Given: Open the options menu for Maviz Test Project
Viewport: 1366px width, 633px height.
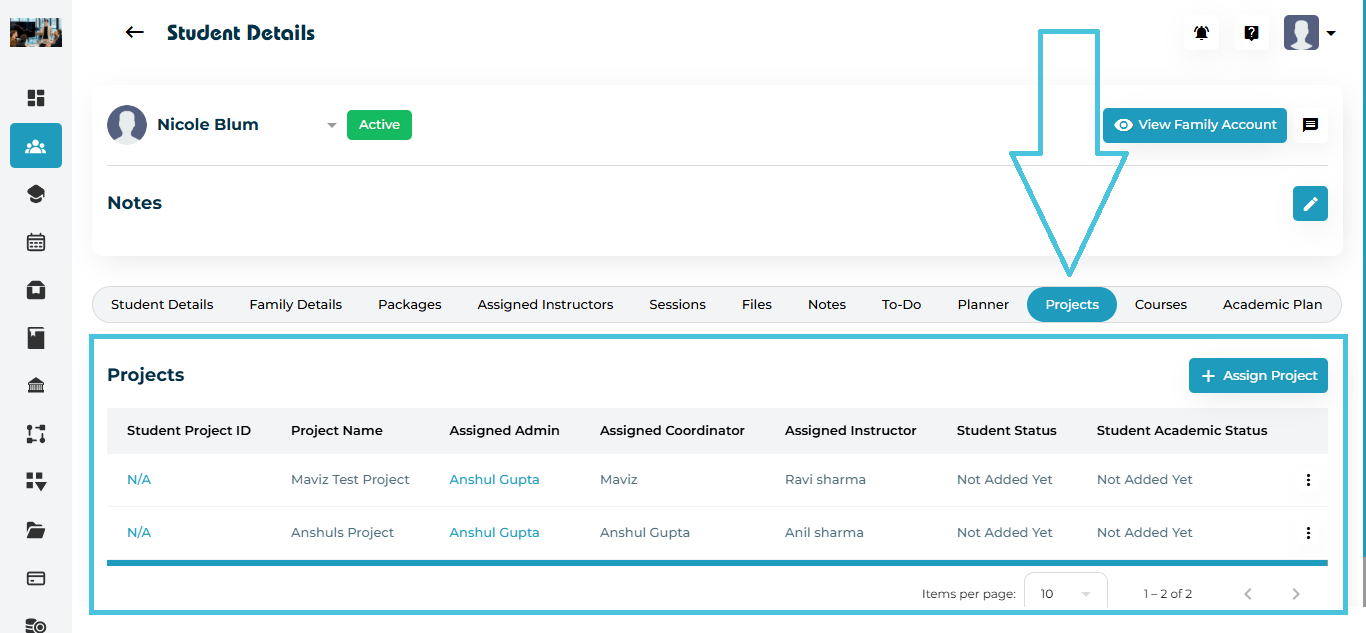Looking at the screenshot, I should click(x=1308, y=480).
